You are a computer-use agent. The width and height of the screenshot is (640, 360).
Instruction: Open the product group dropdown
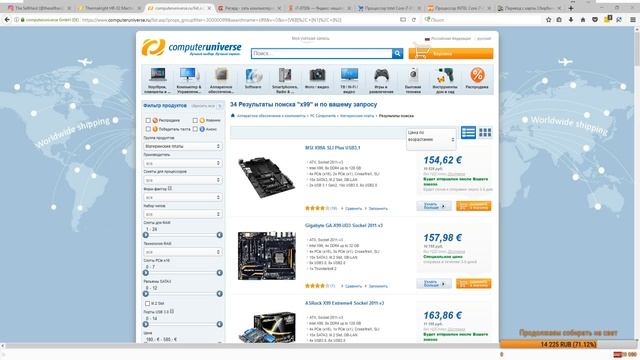(x=182, y=146)
